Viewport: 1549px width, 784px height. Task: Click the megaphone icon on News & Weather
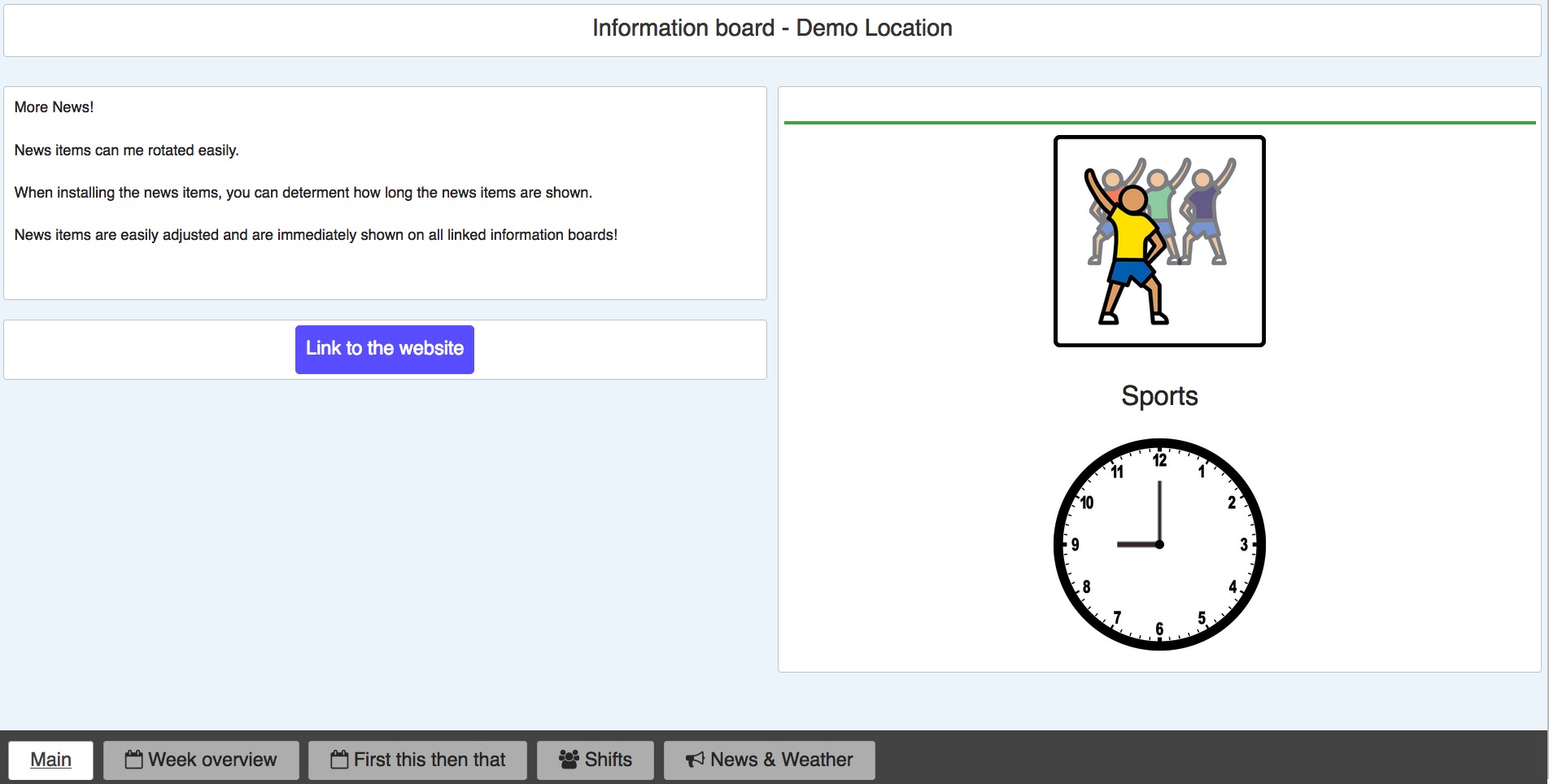point(695,760)
